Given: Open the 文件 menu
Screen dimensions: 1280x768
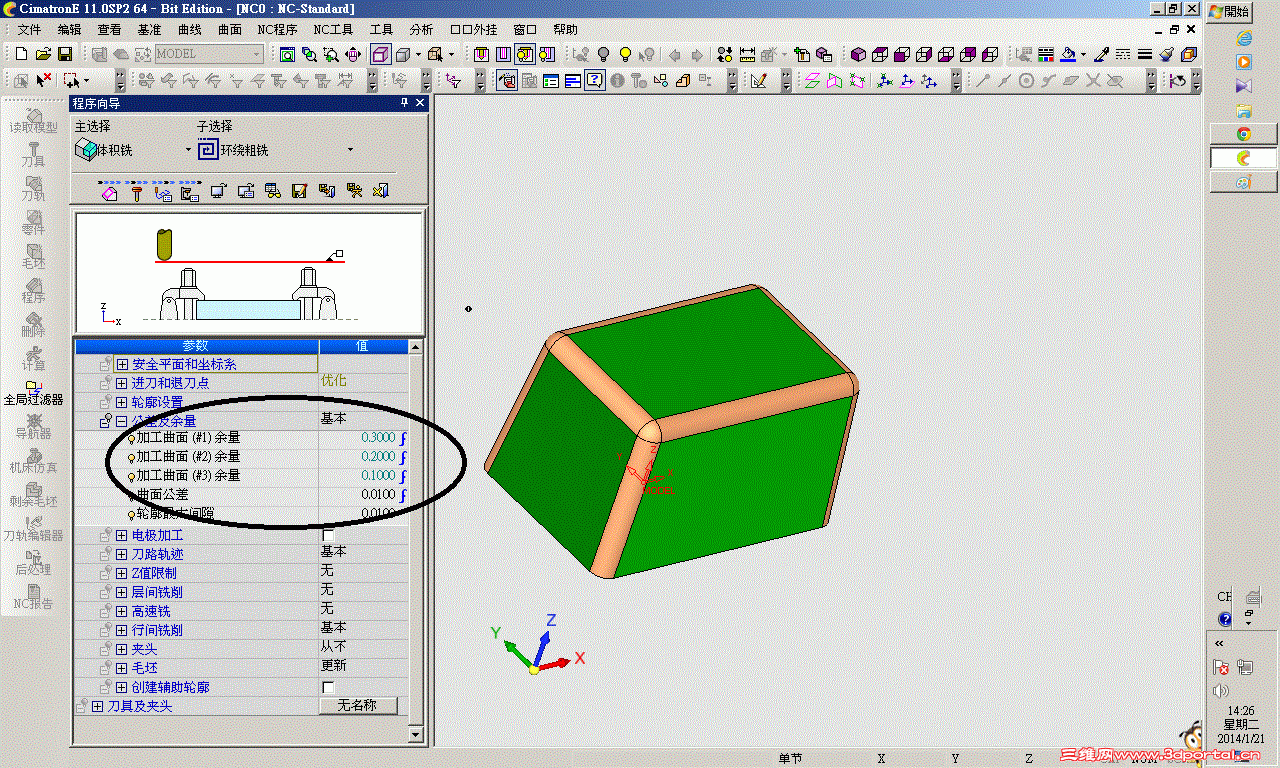Looking at the screenshot, I should click(29, 30).
